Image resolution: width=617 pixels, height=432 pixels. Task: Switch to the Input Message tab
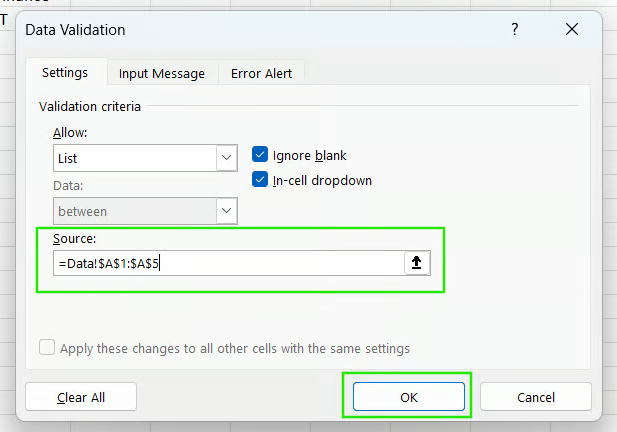click(x=161, y=73)
